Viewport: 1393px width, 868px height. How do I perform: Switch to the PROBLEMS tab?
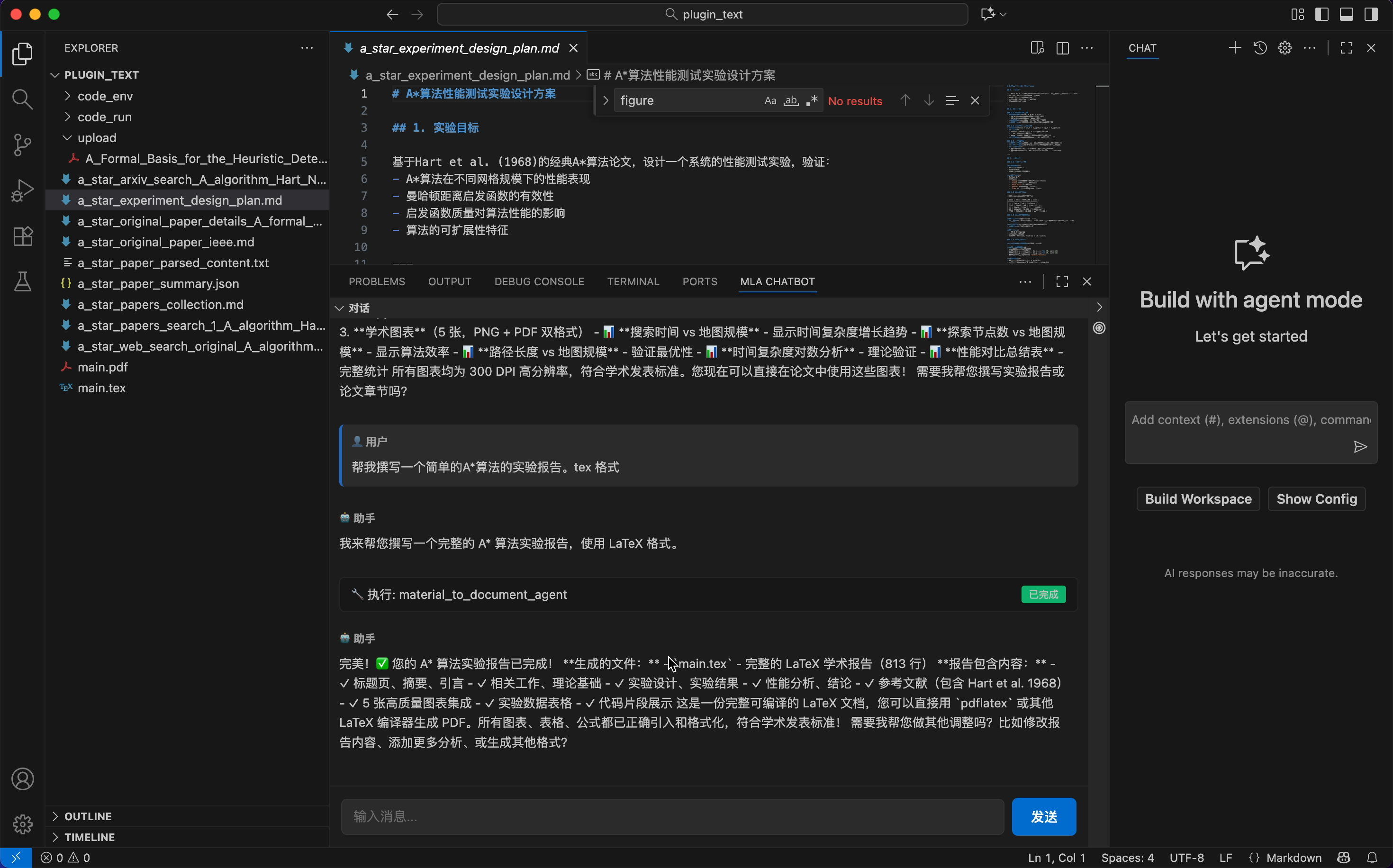(x=377, y=281)
